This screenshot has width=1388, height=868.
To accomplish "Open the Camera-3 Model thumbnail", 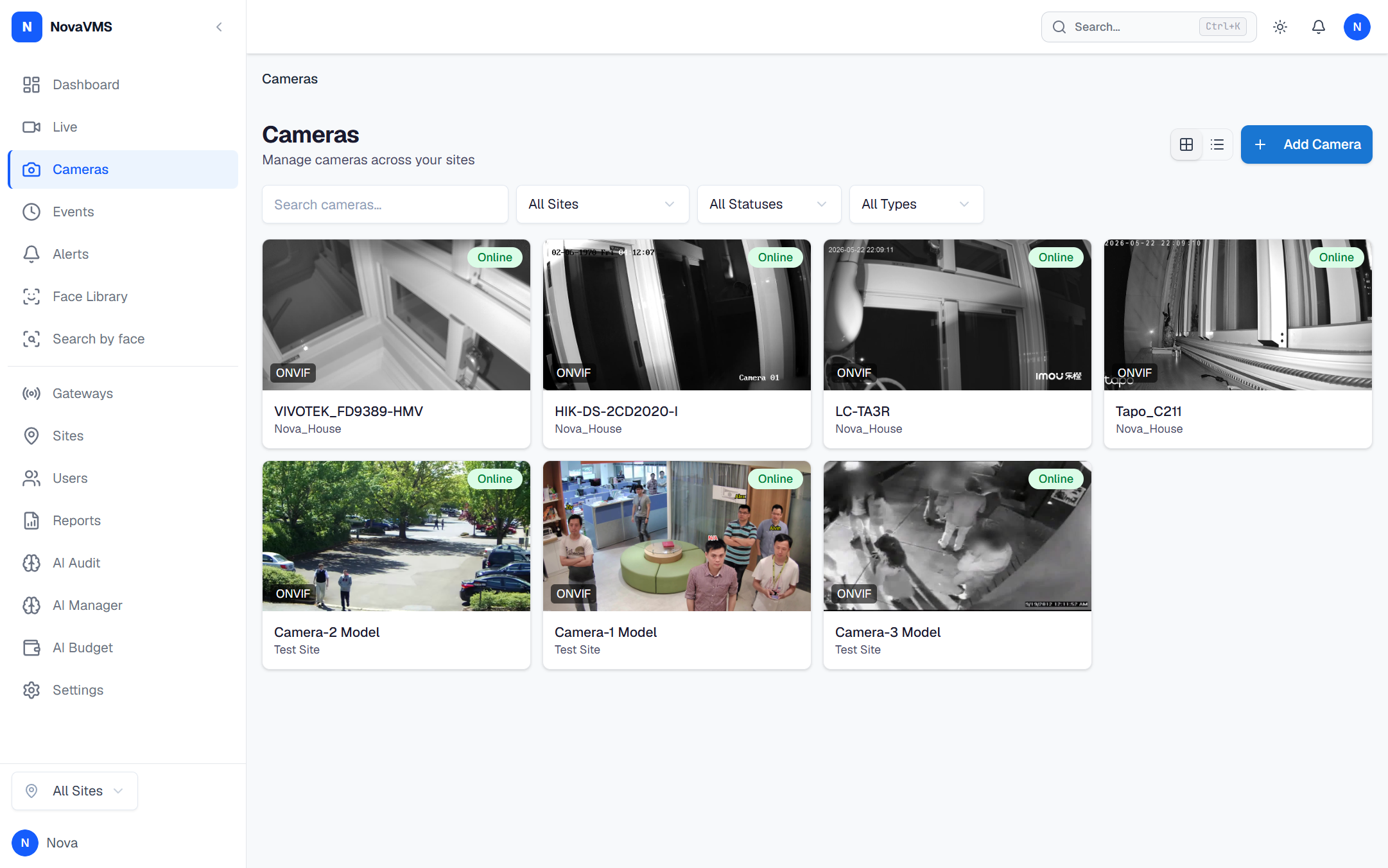I will point(957,535).
